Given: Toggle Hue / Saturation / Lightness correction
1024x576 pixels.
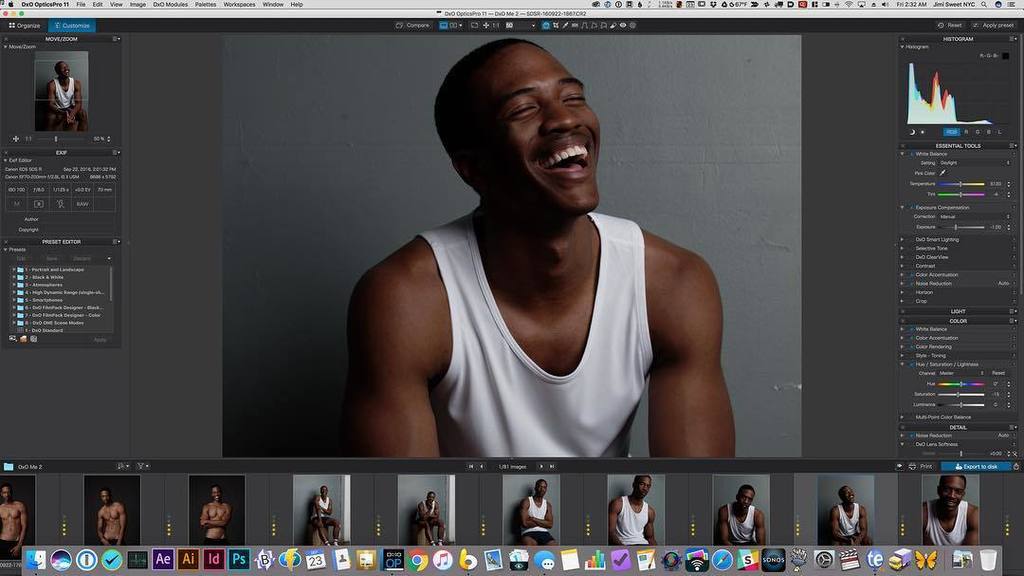Looking at the screenshot, I should [x=912, y=364].
